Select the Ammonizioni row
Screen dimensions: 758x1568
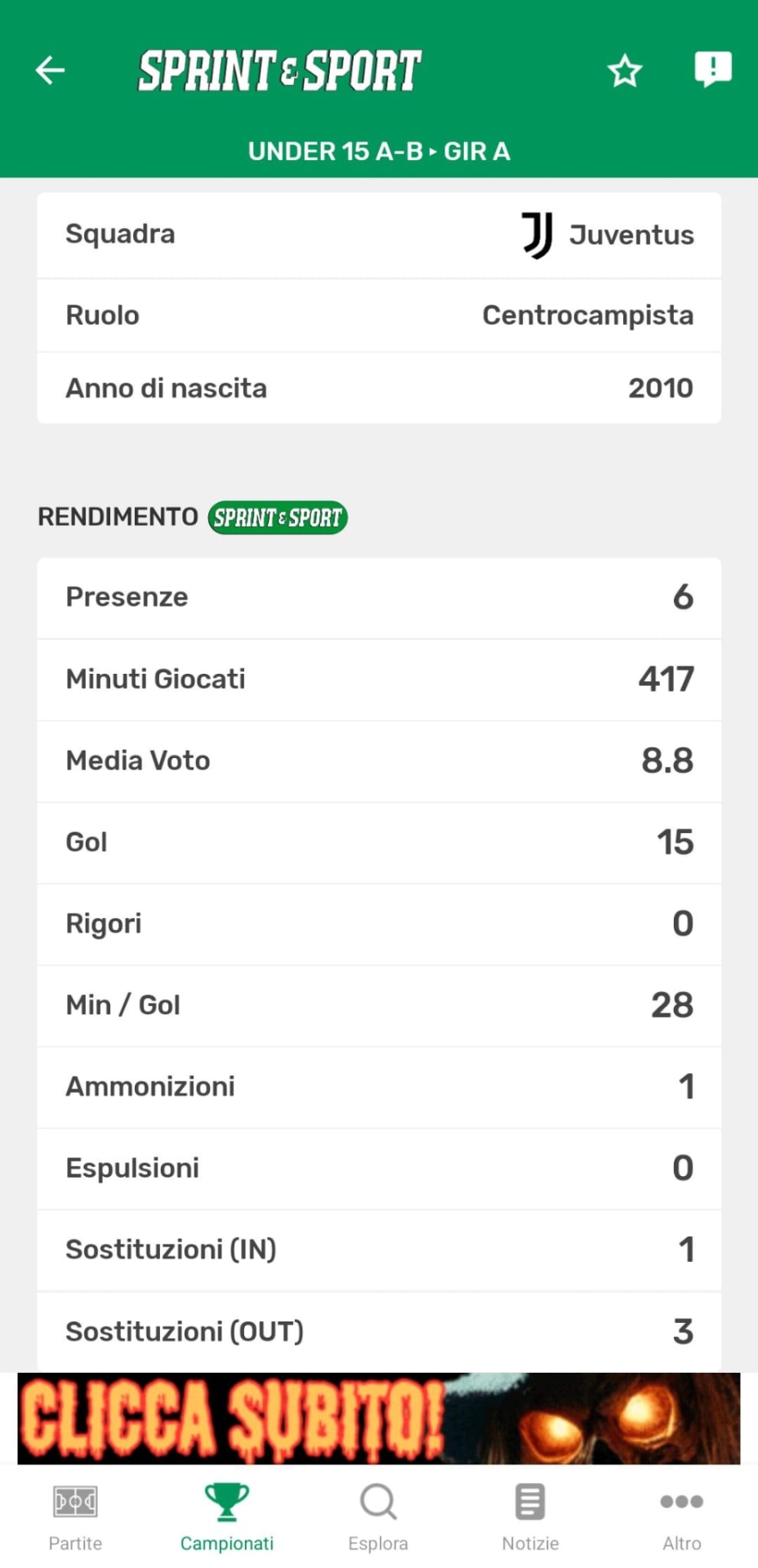coord(379,1087)
